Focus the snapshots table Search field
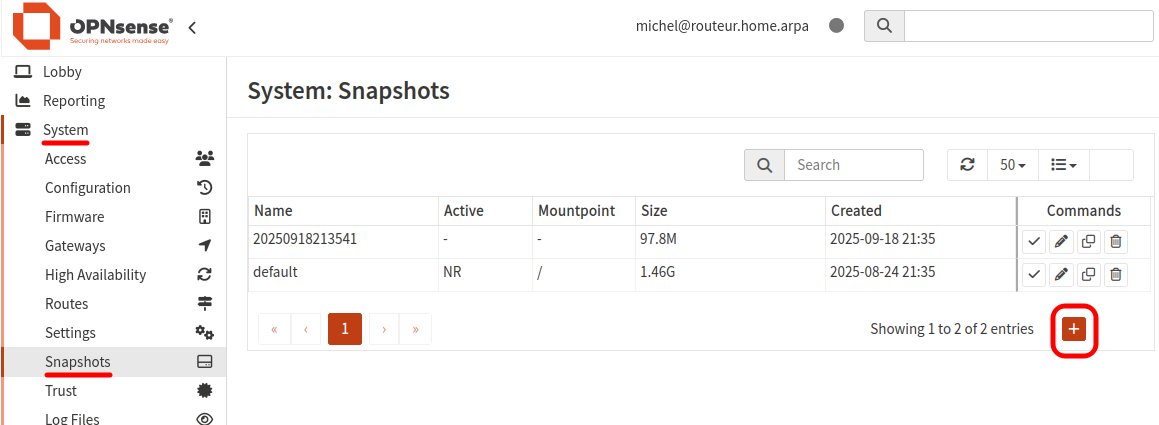 pyautogui.click(x=853, y=165)
